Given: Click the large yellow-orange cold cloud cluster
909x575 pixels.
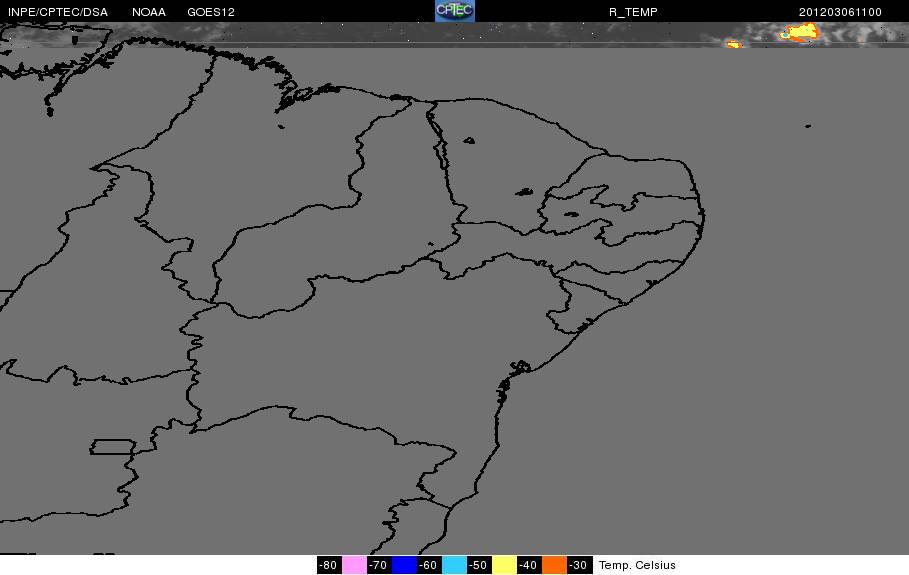Looking at the screenshot, I should click(800, 32).
